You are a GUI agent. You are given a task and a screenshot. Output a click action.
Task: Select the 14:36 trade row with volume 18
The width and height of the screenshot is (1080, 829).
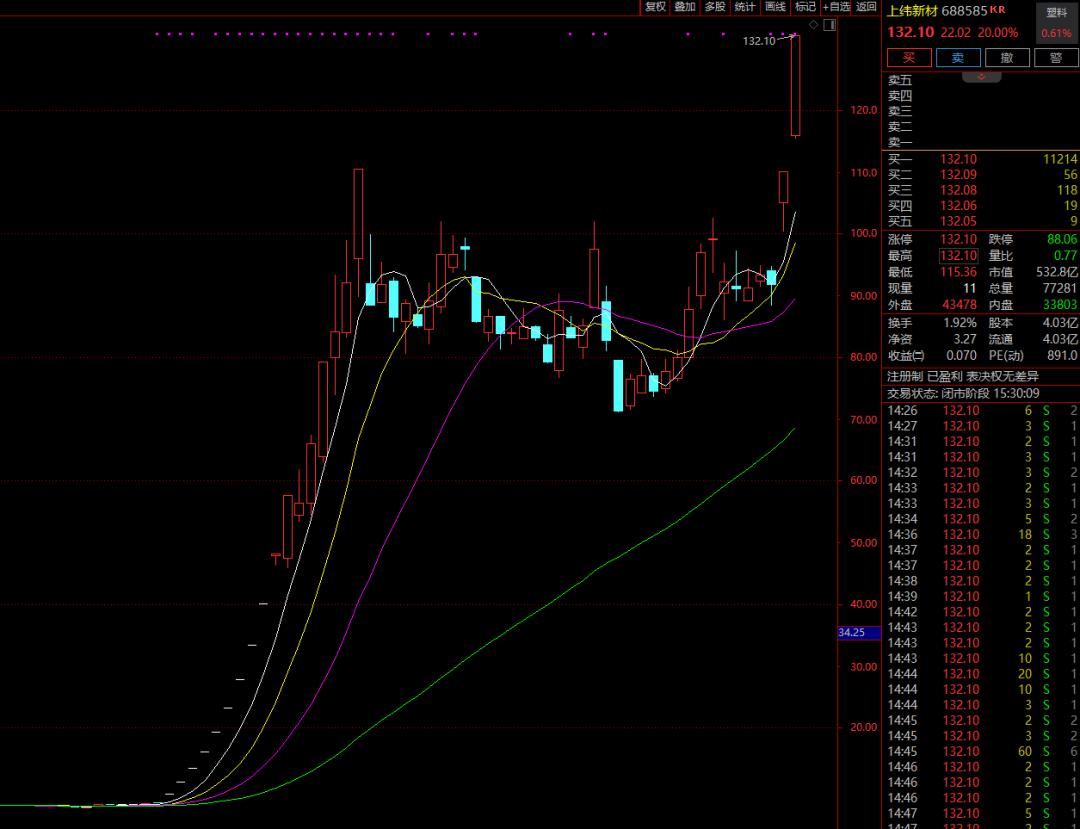point(982,534)
